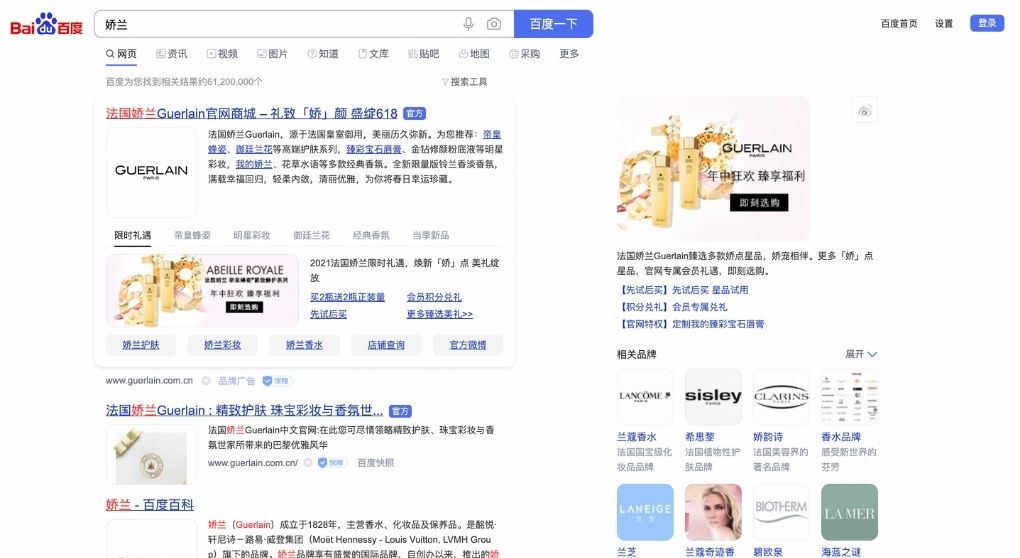
Task: Open image search camera icon
Action: (494, 24)
